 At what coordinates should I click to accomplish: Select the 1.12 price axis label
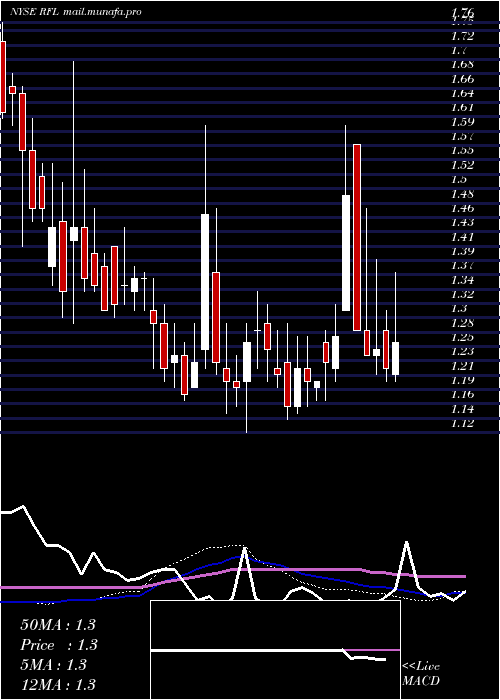(462, 423)
